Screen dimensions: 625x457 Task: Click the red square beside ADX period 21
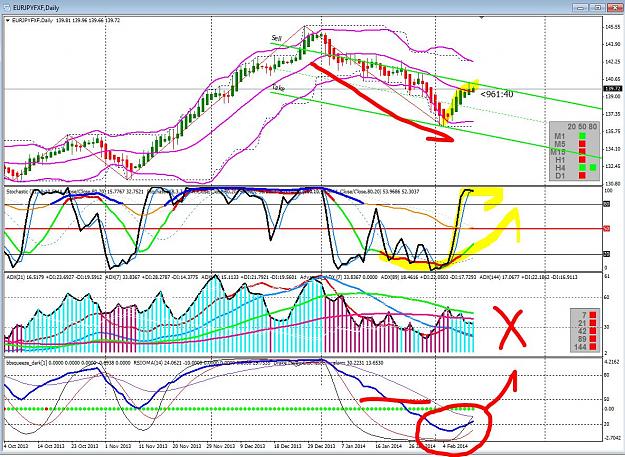(x=593, y=323)
